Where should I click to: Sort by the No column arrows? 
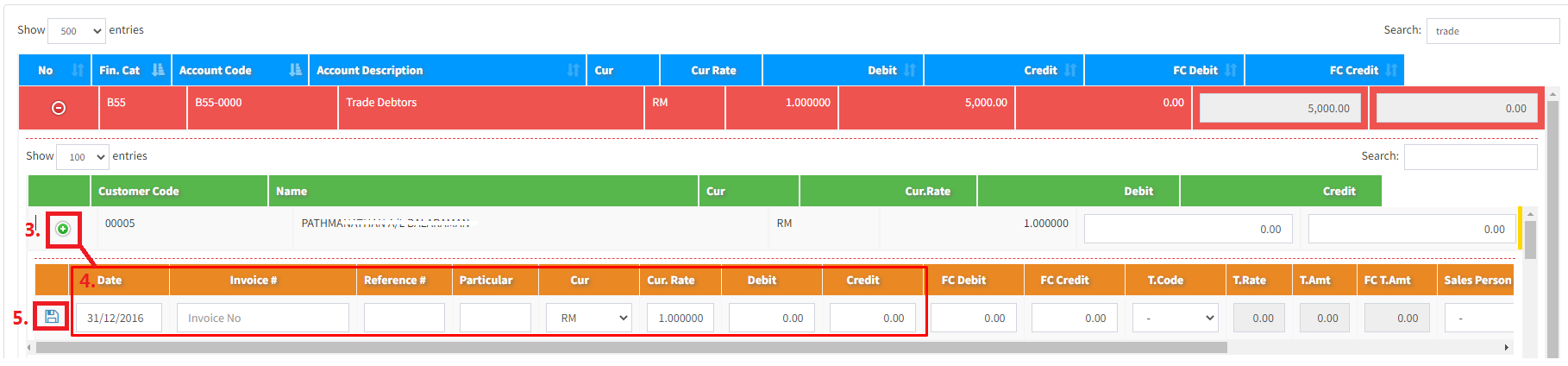[x=77, y=71]
